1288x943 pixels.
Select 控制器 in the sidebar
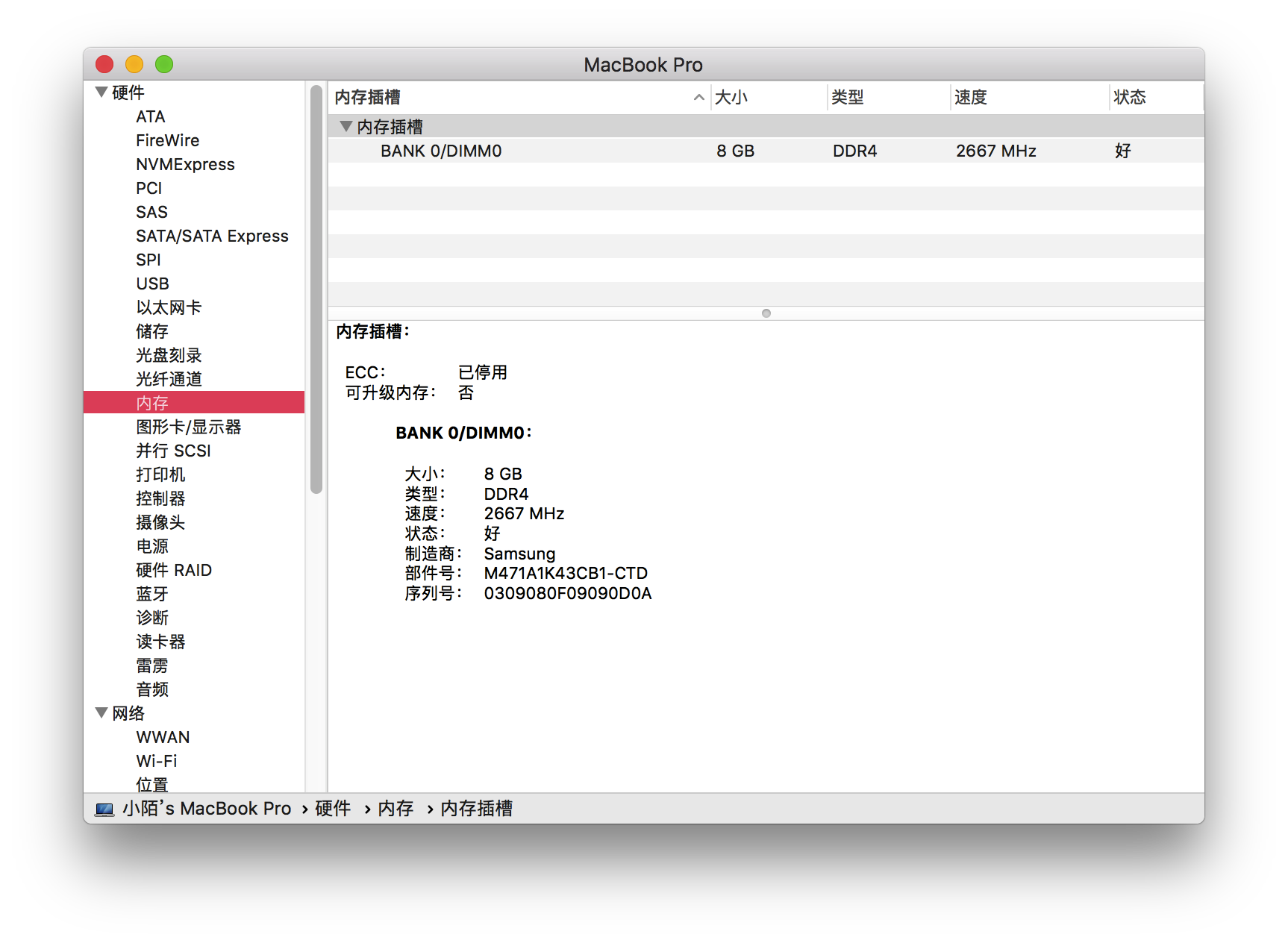pyautogui.click(x=160, y=498)
